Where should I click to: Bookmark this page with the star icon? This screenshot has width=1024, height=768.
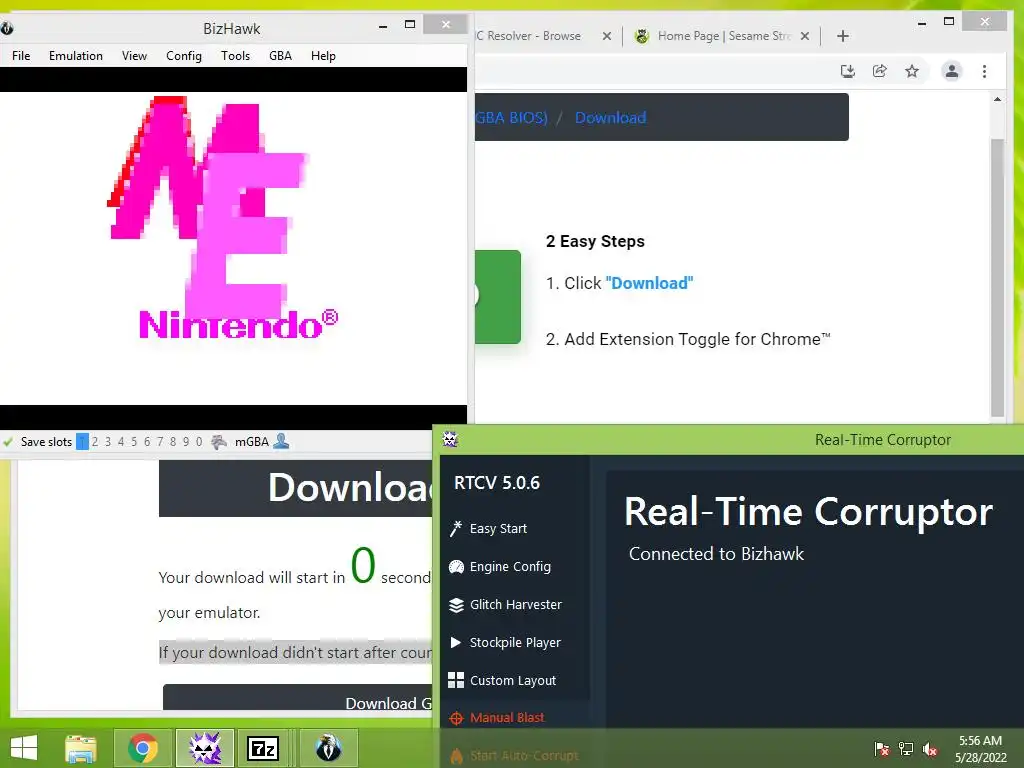tap(912, 71)
